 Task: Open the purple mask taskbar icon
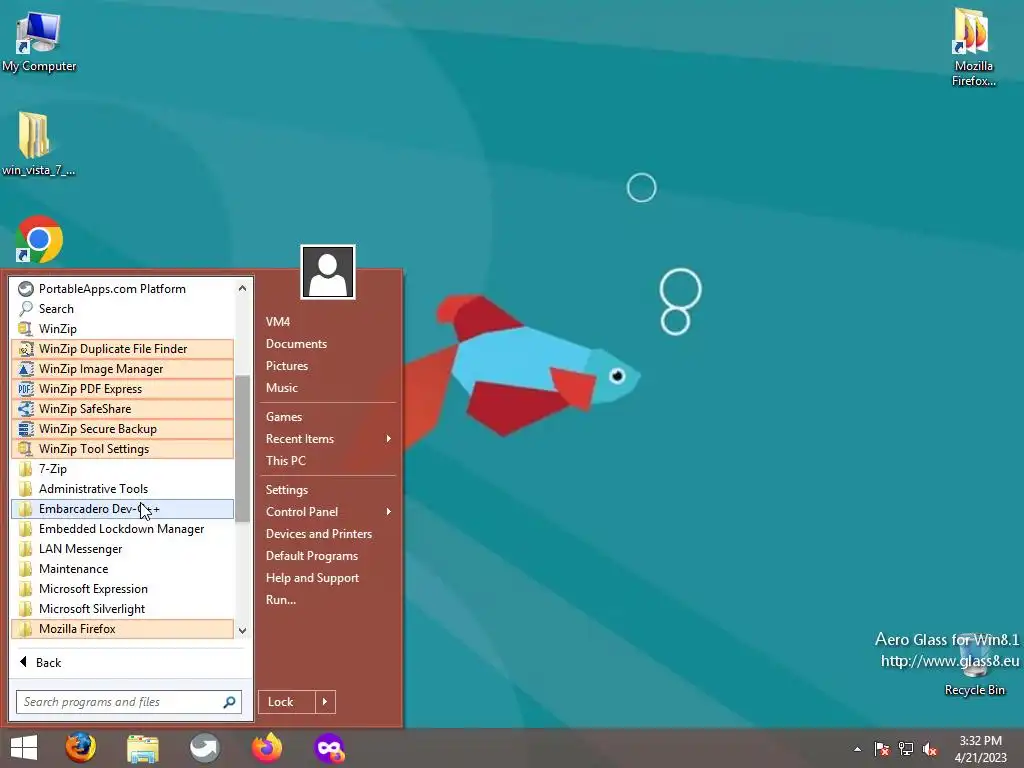click(329, 748)
